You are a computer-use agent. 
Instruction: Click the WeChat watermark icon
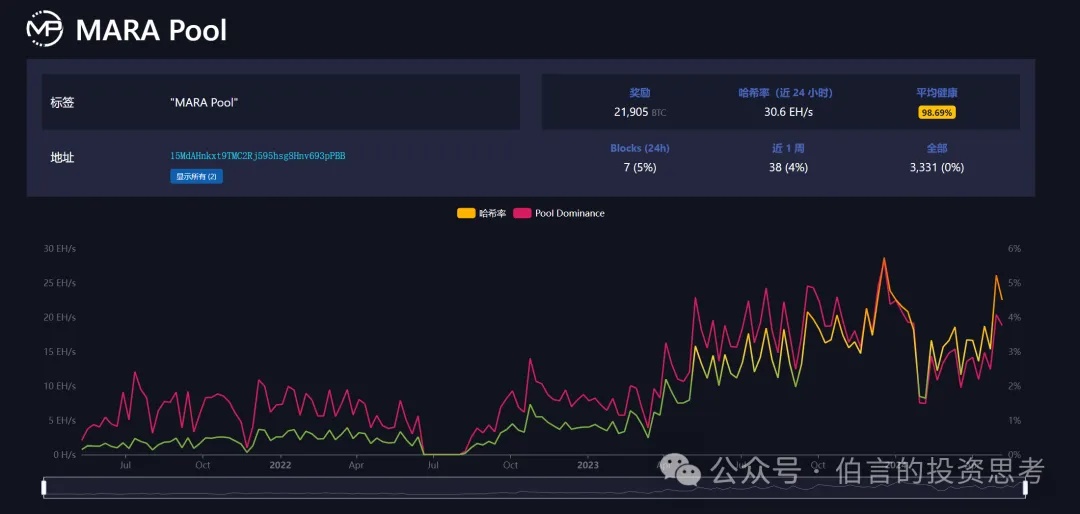[685, 470]
